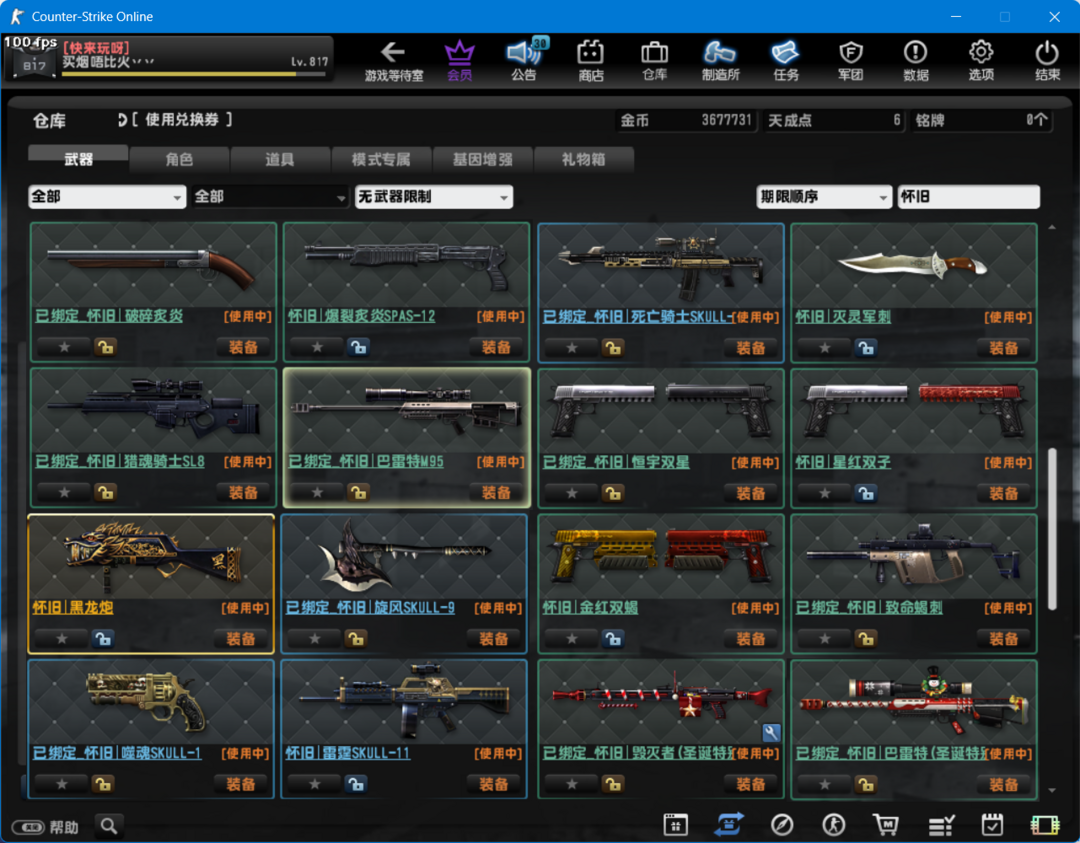Click 装备 button for 噬魂SKULL-1

point(241,784)
